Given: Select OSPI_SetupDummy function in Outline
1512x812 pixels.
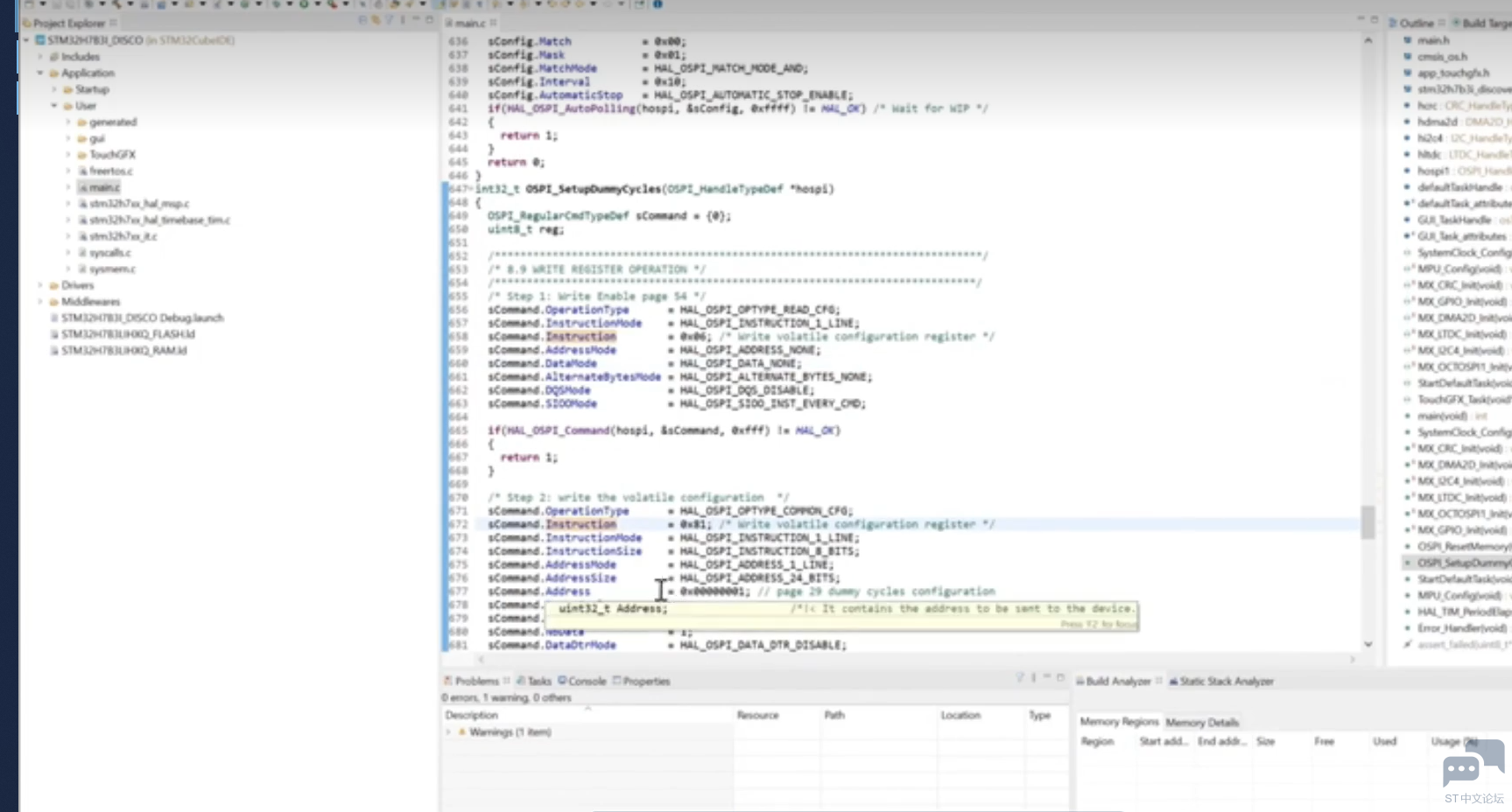Looking at the screenshot, I should click(1463, 563).
